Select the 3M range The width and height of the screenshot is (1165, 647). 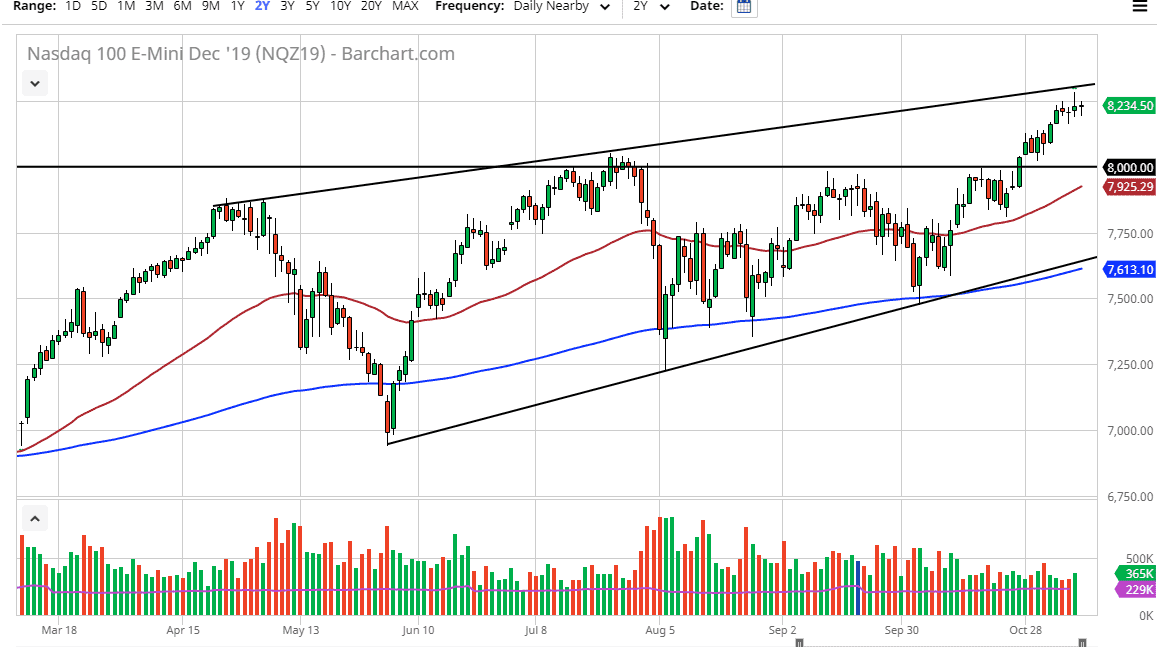pos(152,6)
